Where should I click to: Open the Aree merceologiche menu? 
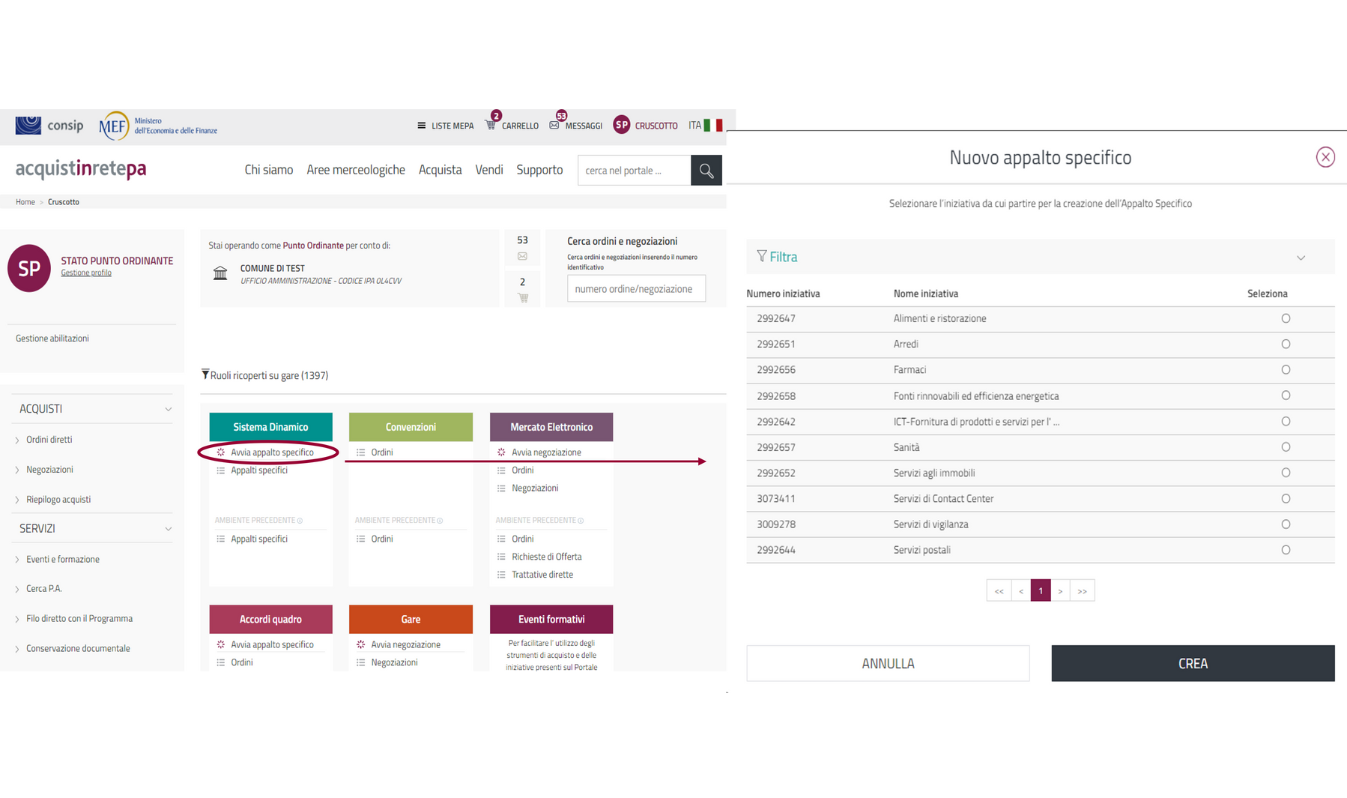click(355, 170)
